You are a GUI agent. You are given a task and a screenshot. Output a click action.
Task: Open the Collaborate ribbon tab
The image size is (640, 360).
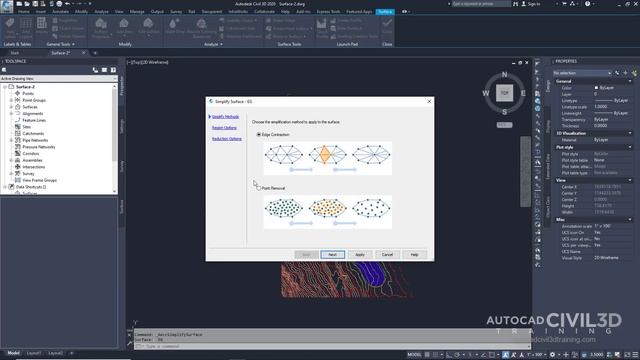pyautogui.click(x=264, y=11)
